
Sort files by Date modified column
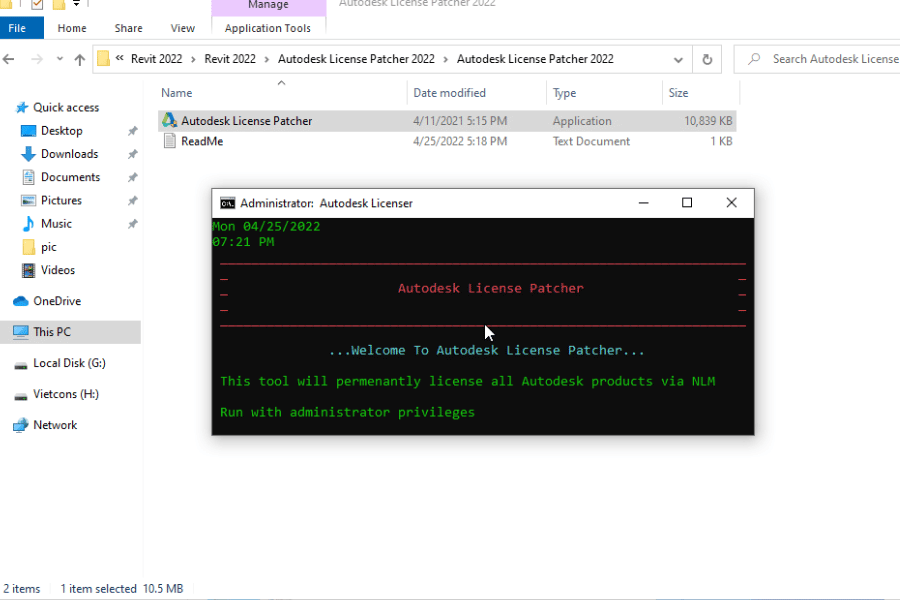pos(449,93)
